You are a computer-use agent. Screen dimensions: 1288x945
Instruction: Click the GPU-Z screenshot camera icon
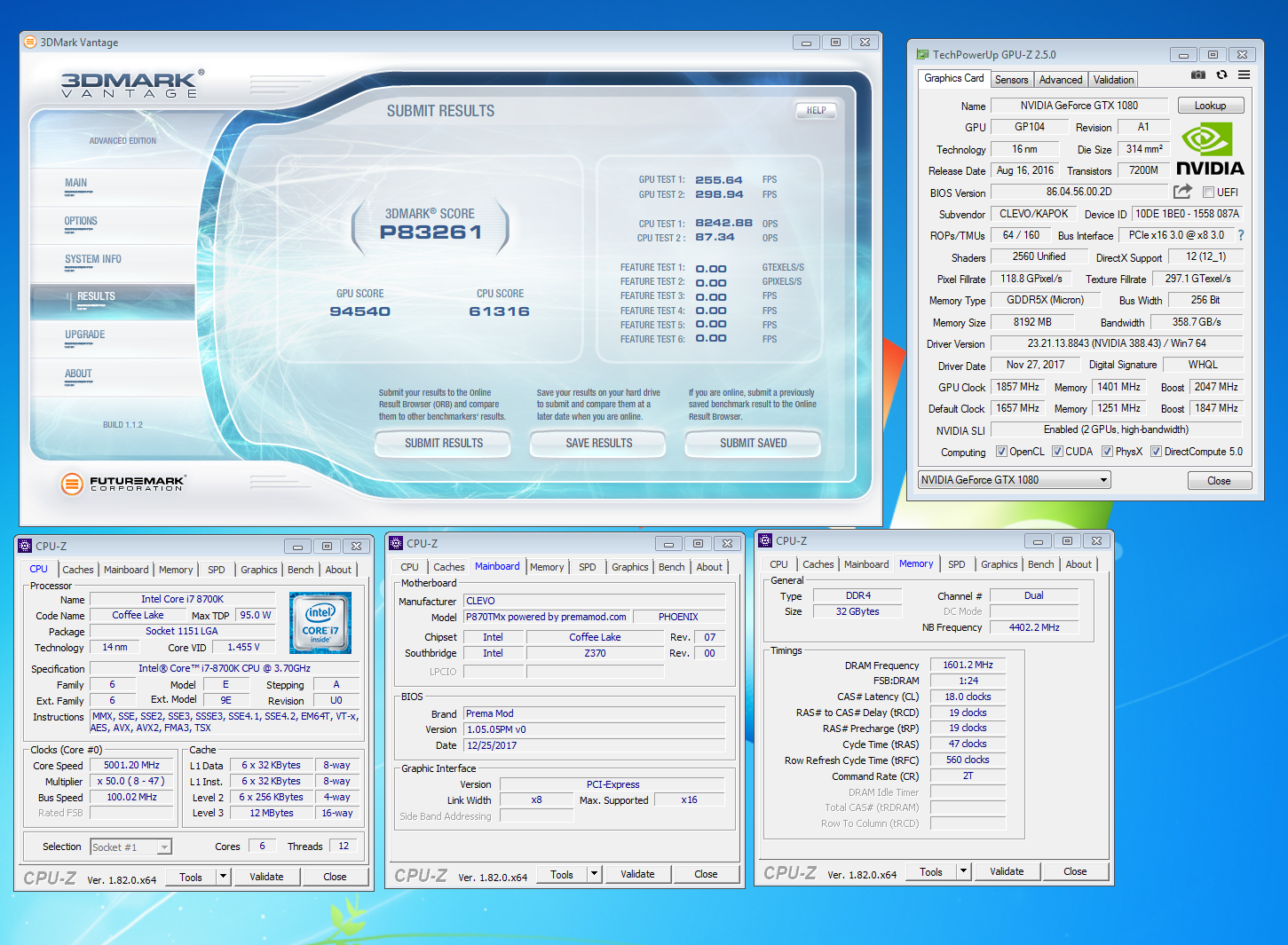coord(1197,75)
